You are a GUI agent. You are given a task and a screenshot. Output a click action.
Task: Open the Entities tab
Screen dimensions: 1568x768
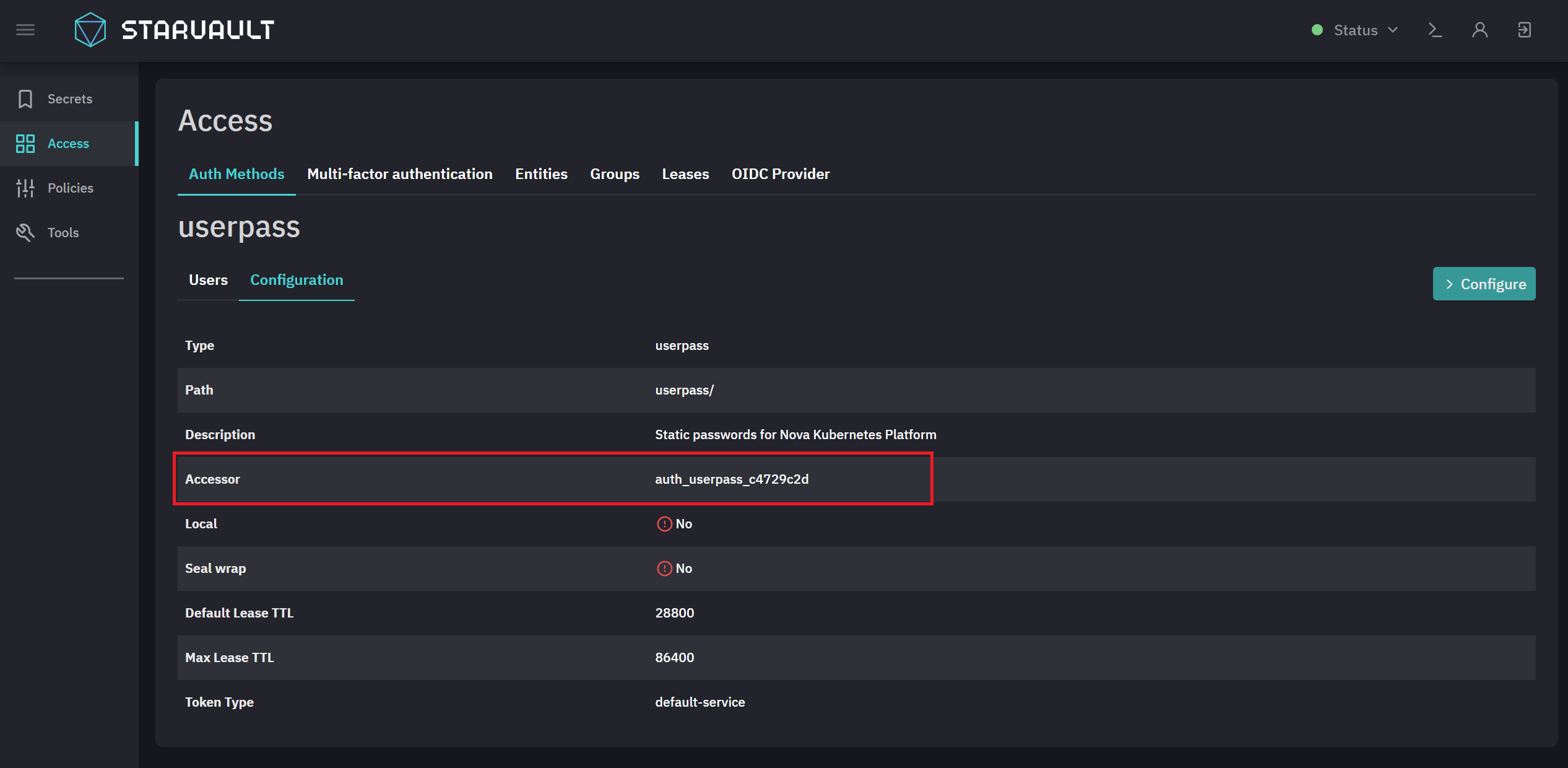[541, 174]
